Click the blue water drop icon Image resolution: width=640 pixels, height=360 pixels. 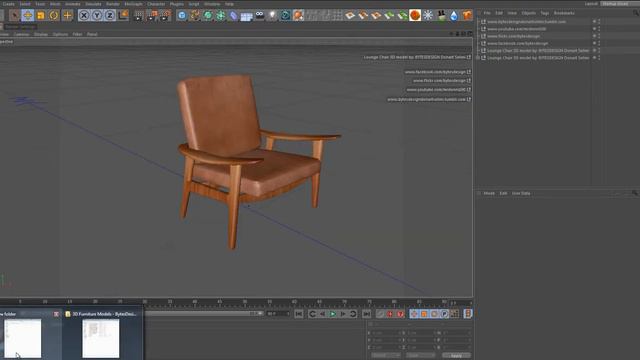pos(454,16)
